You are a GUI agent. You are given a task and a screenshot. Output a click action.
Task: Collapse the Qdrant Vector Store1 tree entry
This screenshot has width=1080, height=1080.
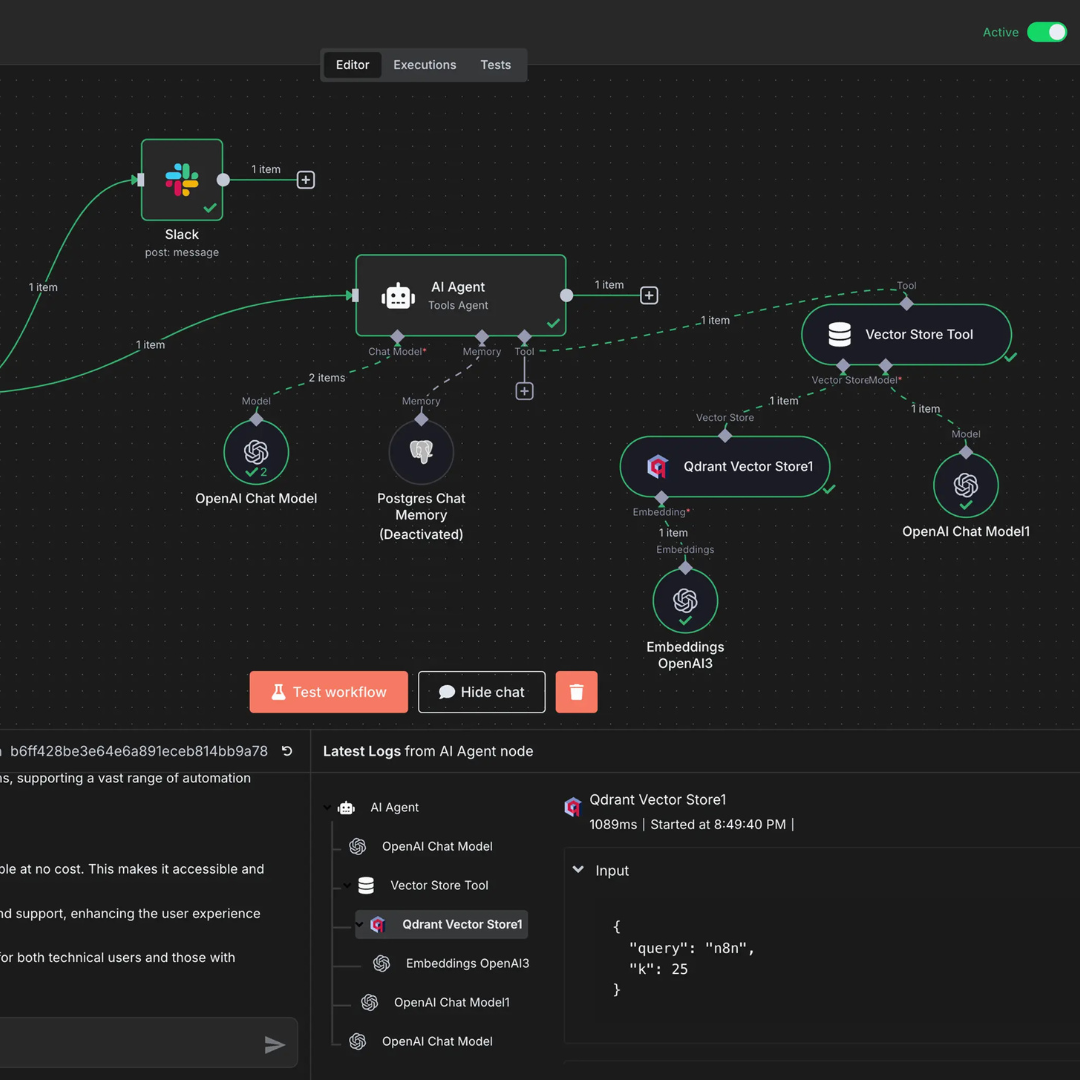pyautogui.click(x=359, y=924)
